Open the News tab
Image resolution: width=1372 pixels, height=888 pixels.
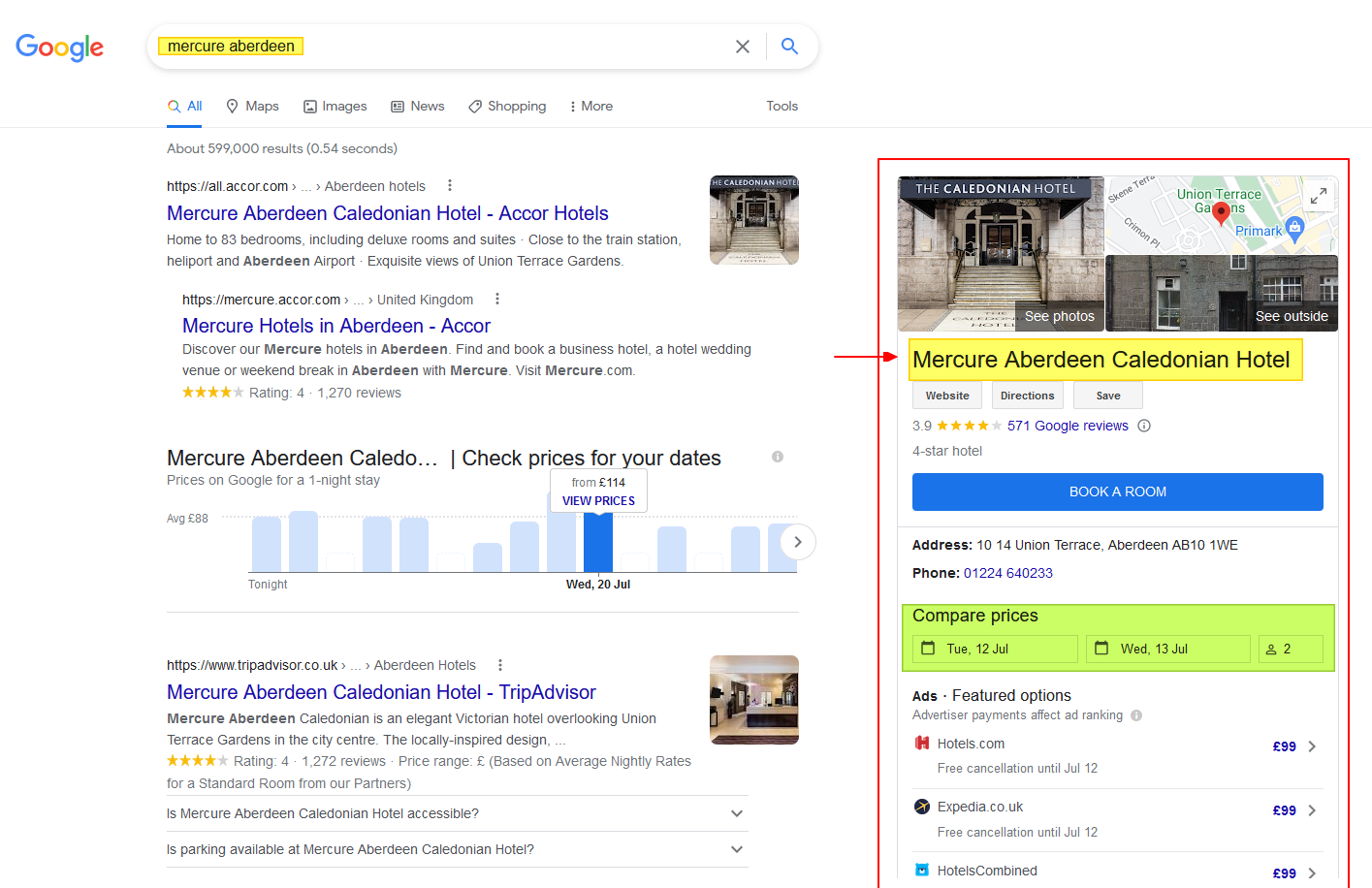417,106
